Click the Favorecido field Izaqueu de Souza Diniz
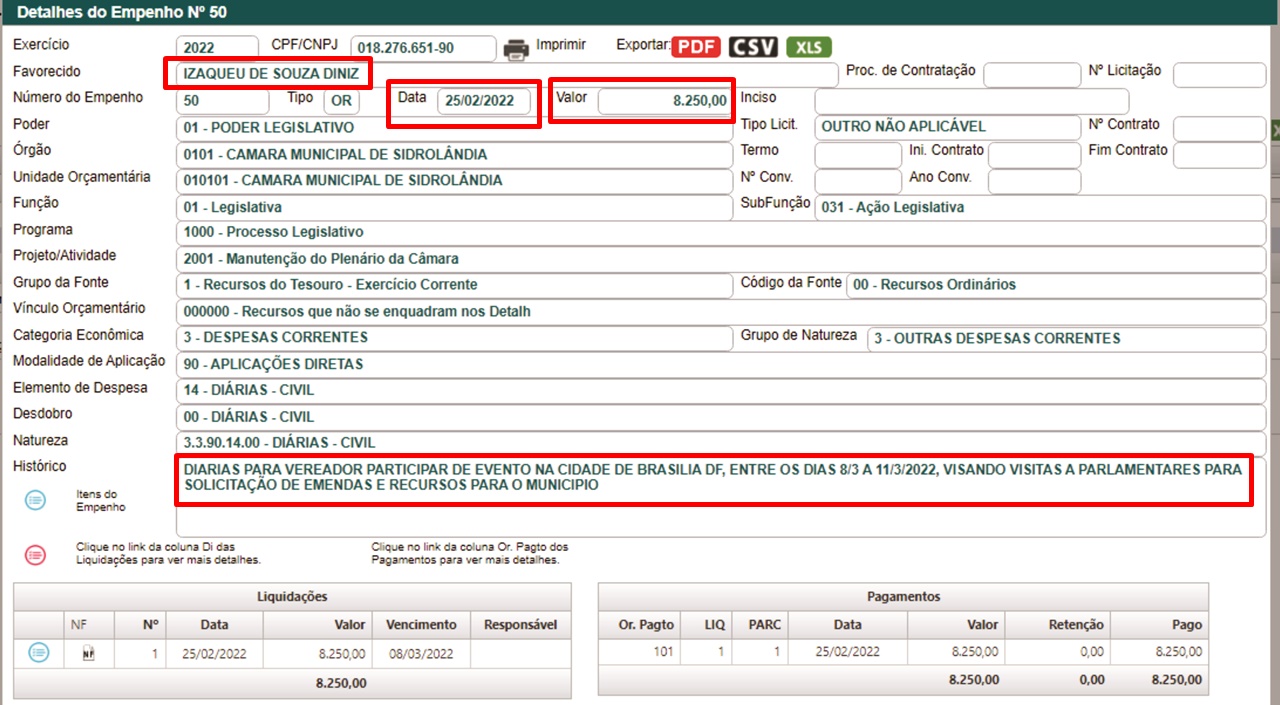1280x705 pixels. click(506, 74)
